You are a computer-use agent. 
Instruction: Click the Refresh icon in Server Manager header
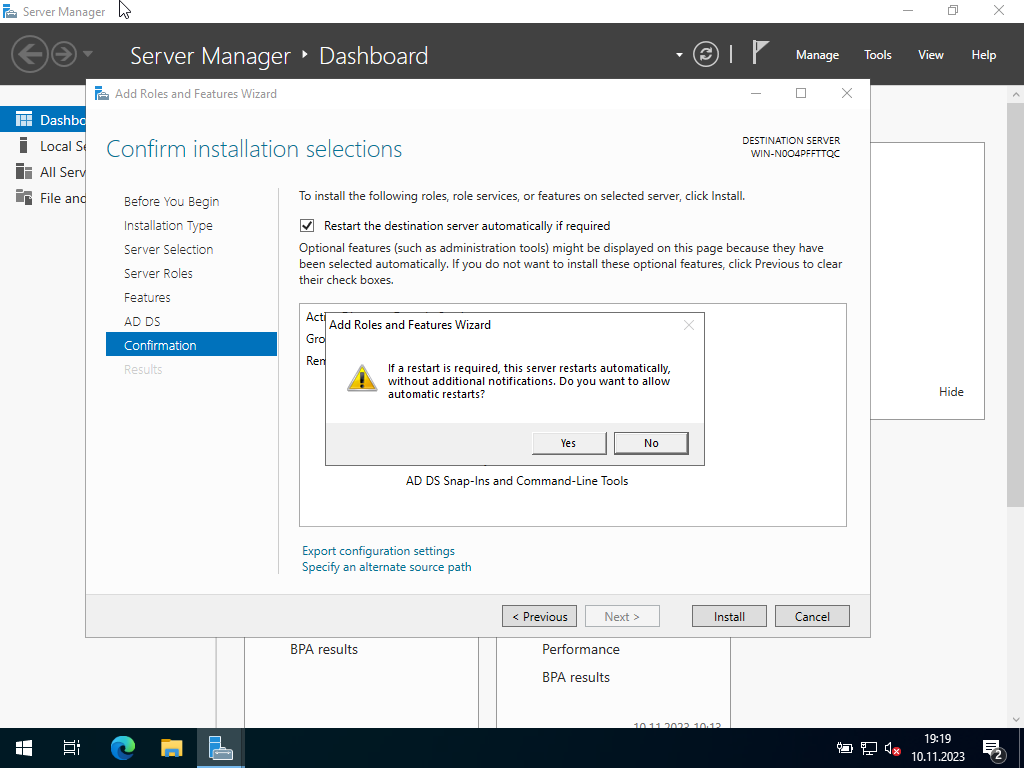(x=705, y=54)
